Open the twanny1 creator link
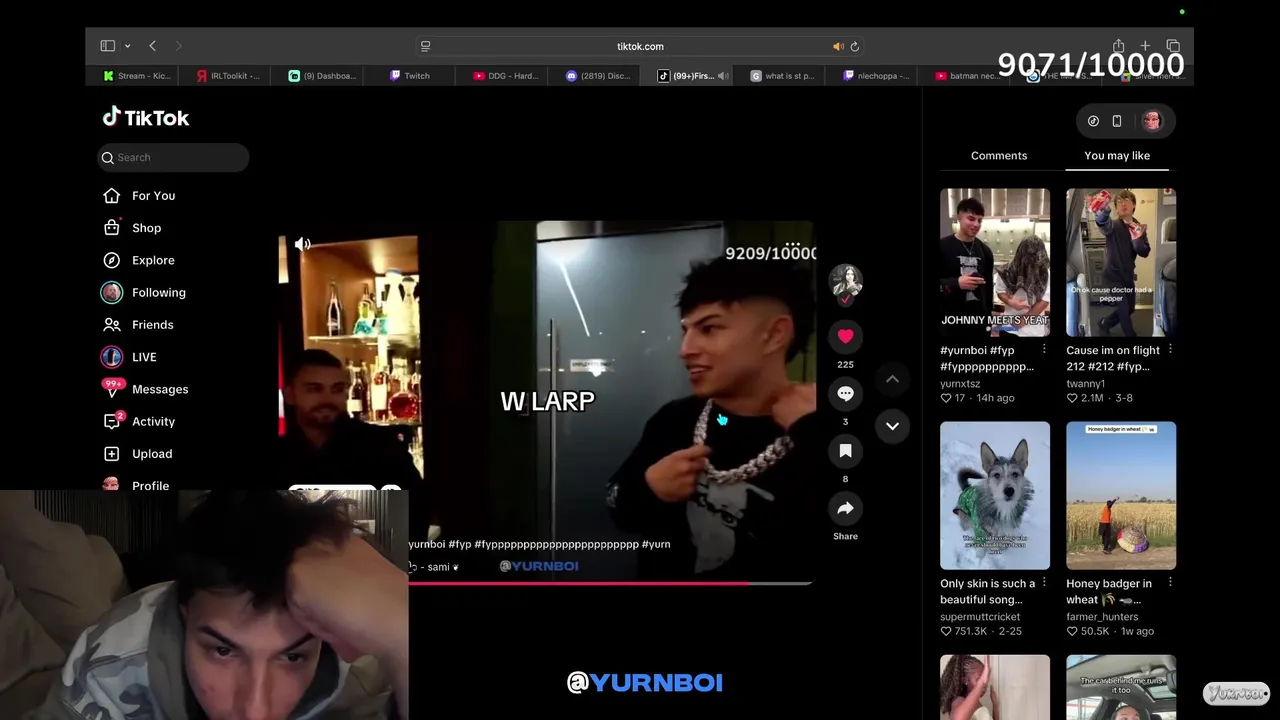The width and height of the screenshot is (1280, 720). pyautogui.click(x=1085, y=384)
